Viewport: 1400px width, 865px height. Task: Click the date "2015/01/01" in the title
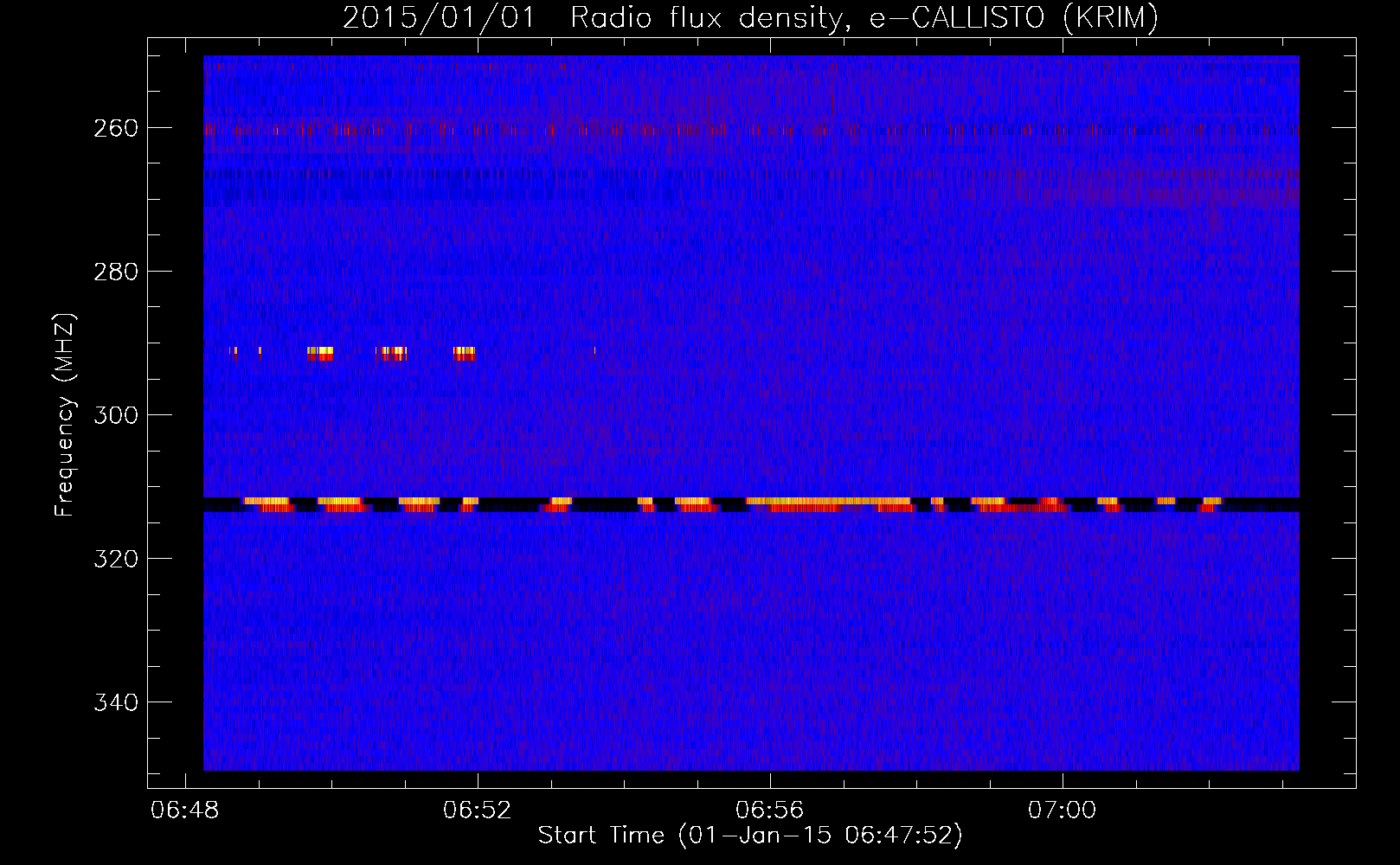[x=440, y=18]
